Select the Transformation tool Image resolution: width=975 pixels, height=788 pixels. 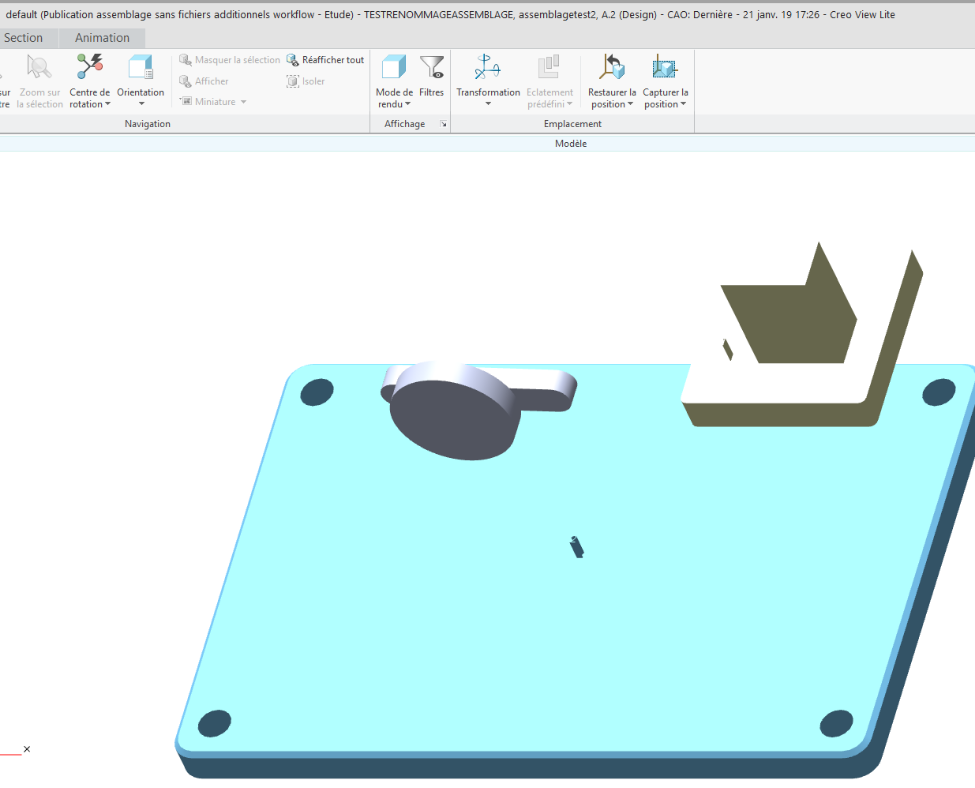pos(487,66)
